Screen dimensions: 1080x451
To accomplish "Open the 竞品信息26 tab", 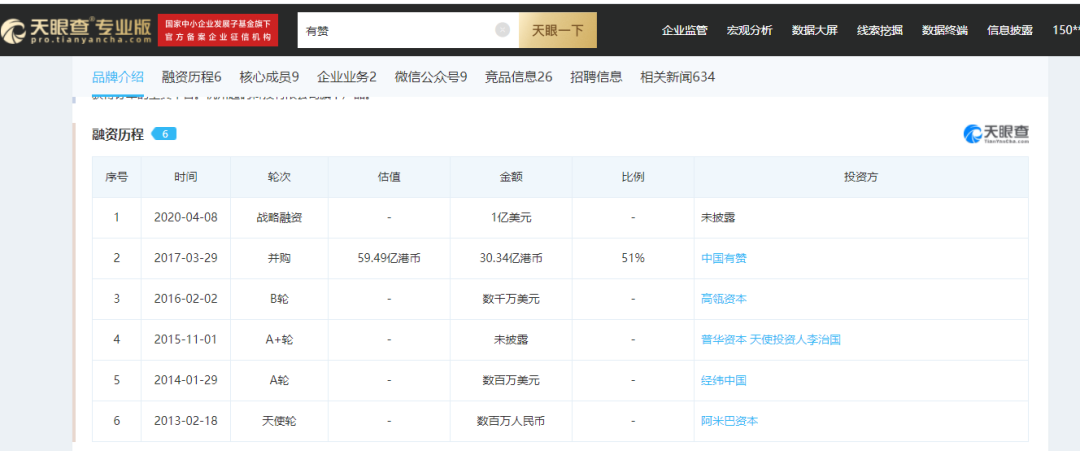I will (x=518, y=77).
